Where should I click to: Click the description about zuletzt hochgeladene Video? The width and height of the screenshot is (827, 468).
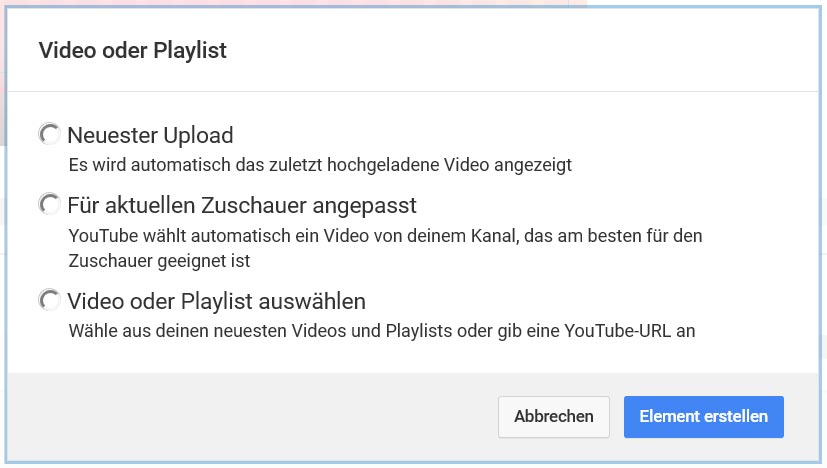[320, 164]
